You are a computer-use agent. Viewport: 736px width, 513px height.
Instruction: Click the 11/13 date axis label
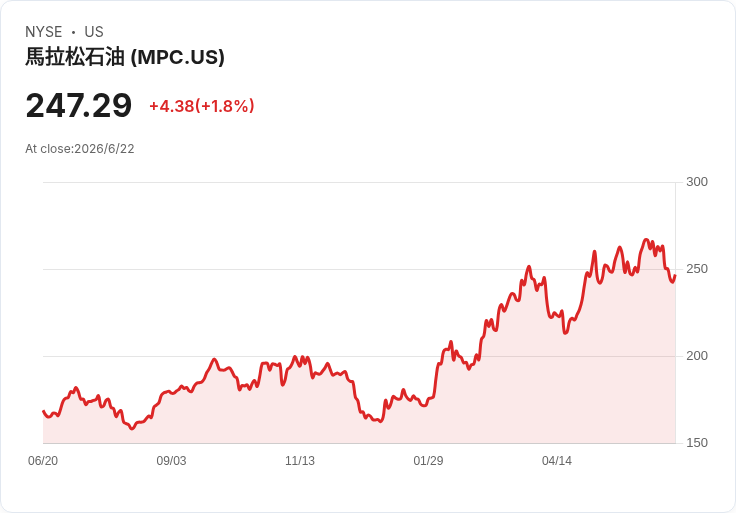[x=300, y=461]
